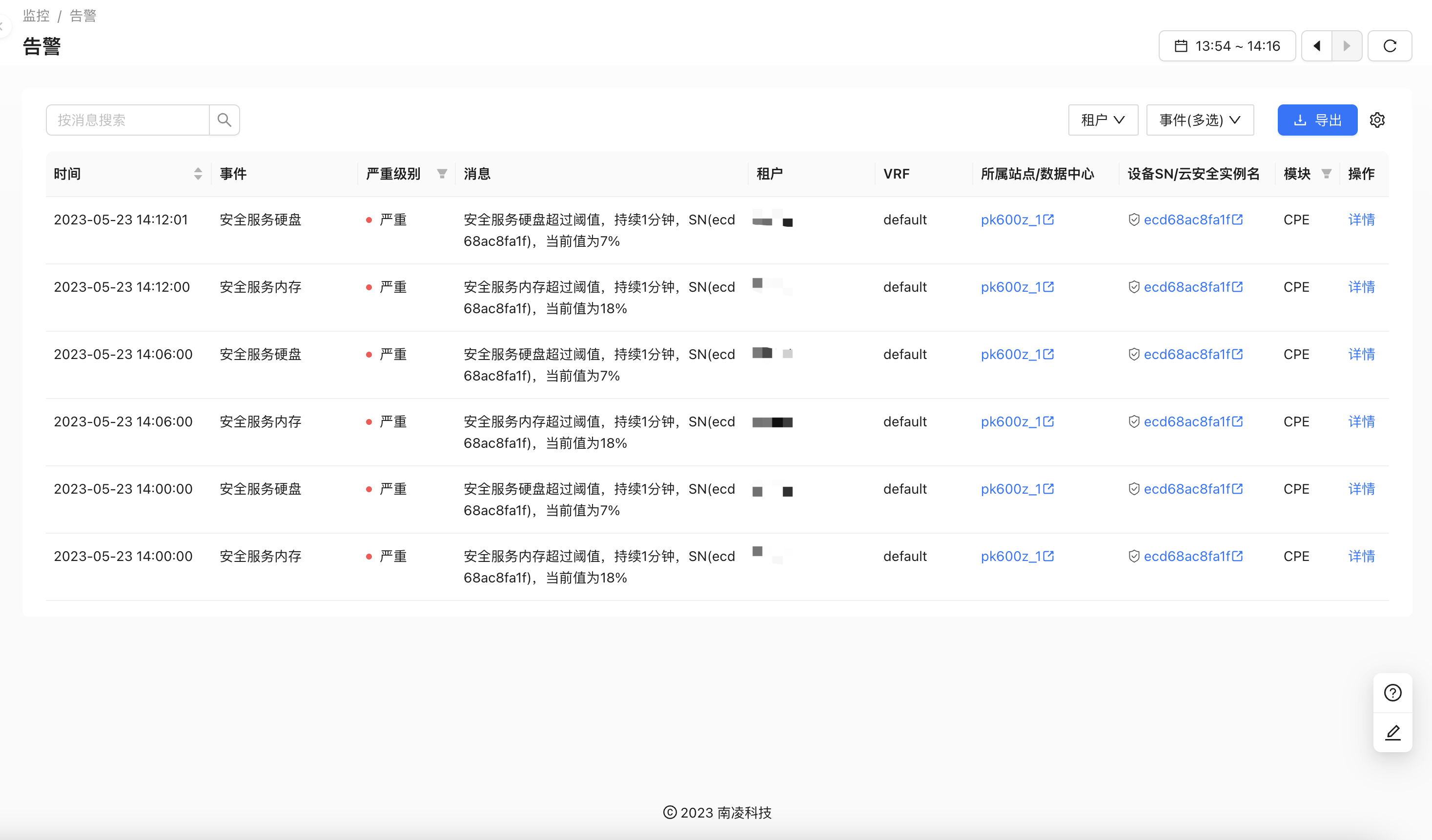Viewport: 1432px width, 840px height.
Task: Go to previous time range arrow
Action: pyautogui.click(x=1317, y=46)
